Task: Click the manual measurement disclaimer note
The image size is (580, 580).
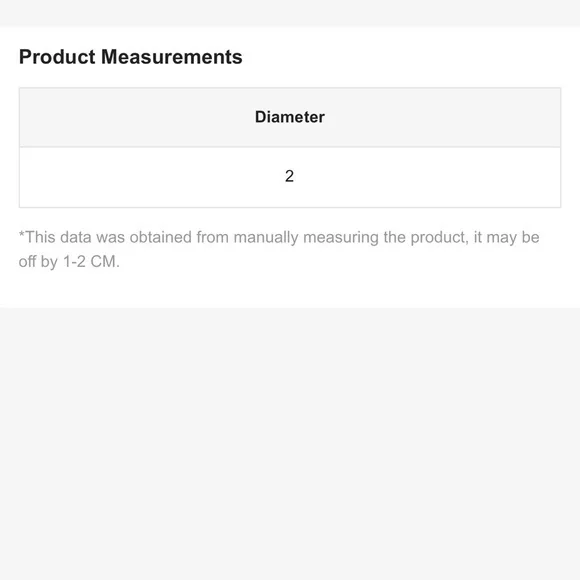Action: [279, 249]
